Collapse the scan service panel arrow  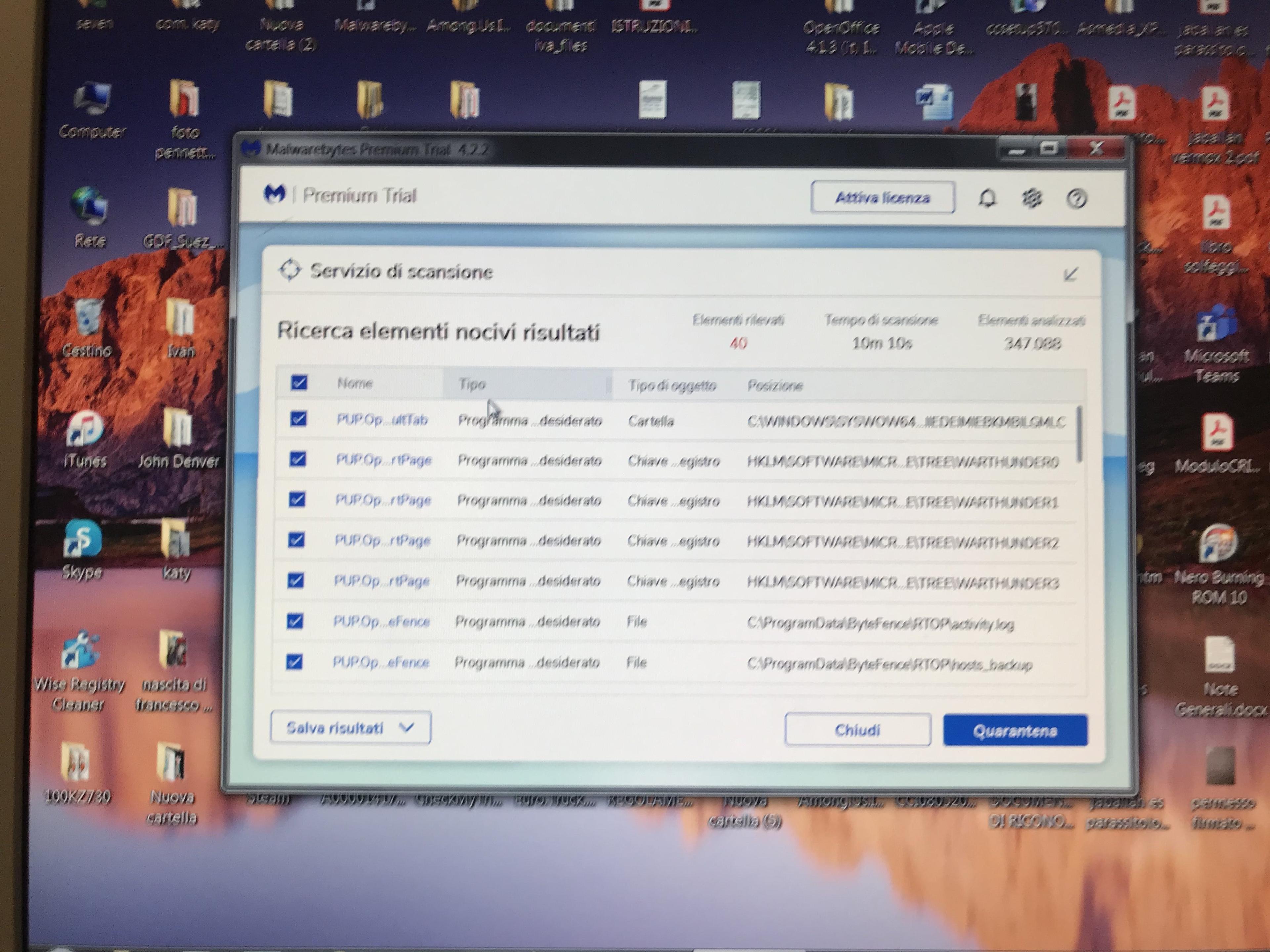(1070, 274)
